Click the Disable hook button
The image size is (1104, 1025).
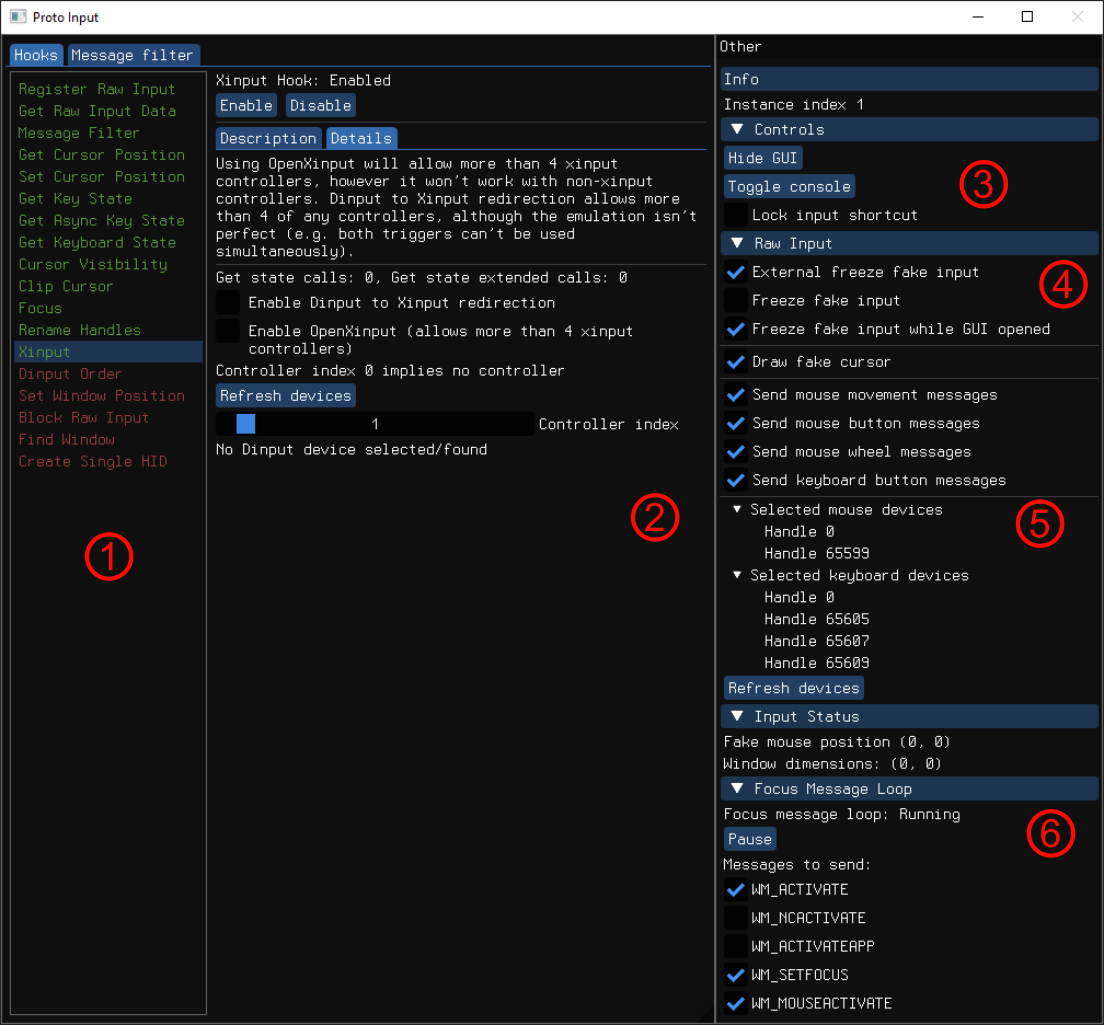320,106
